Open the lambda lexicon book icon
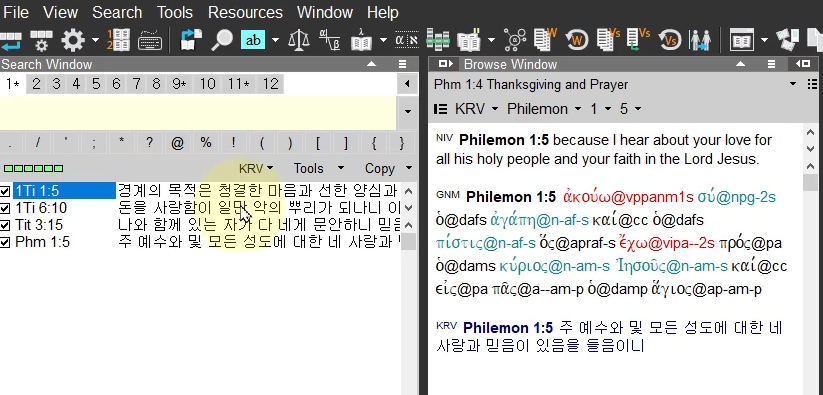This screenshot has height=395, width=823. (x=362, y=40)
